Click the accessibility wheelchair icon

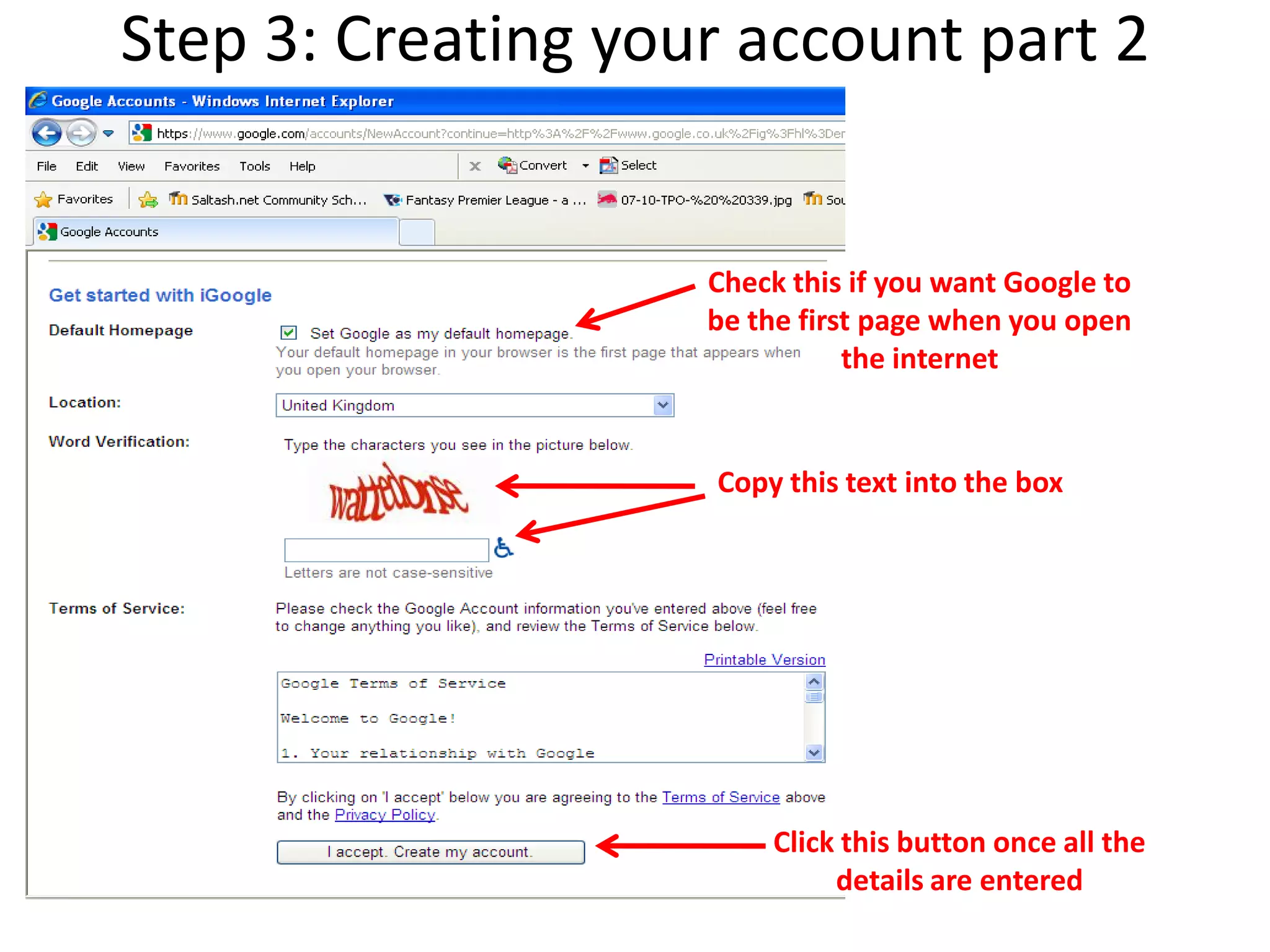503,548
